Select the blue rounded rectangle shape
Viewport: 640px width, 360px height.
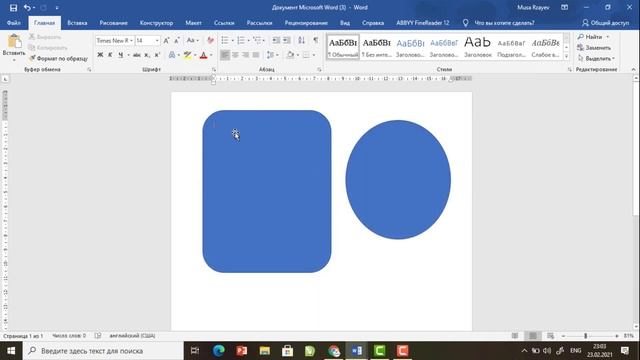pyautogui.click(x=267, y=191)
